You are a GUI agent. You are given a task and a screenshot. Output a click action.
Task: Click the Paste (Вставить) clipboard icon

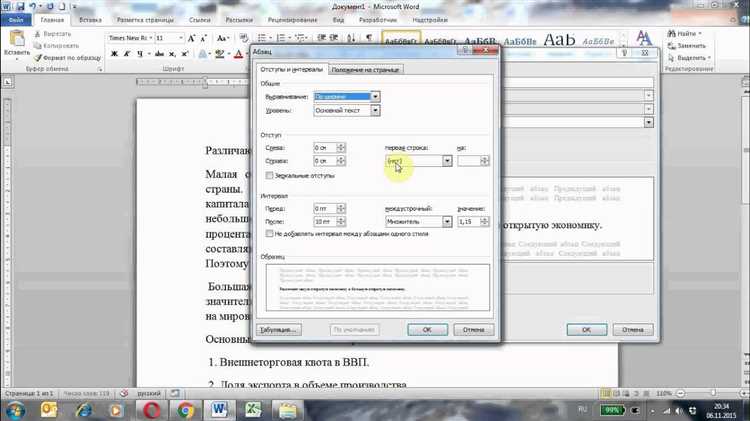click(x=17, y=39)
